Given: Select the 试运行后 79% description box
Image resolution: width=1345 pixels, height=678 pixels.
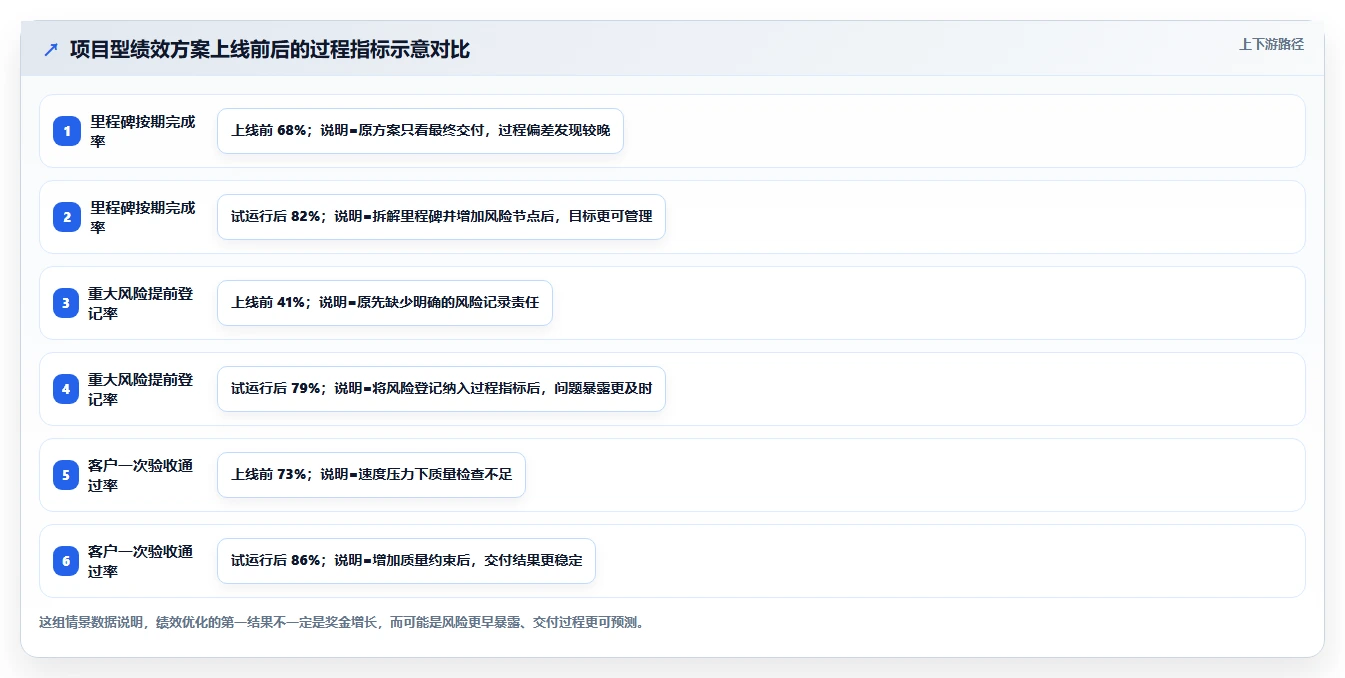Looking at the screenshot, I should (x=441, y=389).
